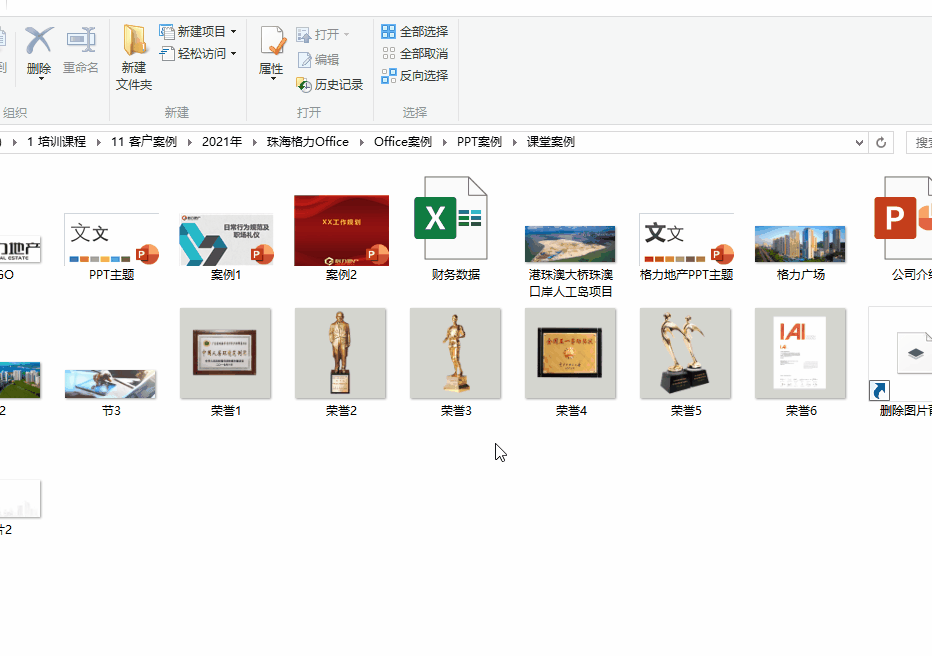The image size is (932, 656).
Task: Click the search box
Action: point(919,143)
